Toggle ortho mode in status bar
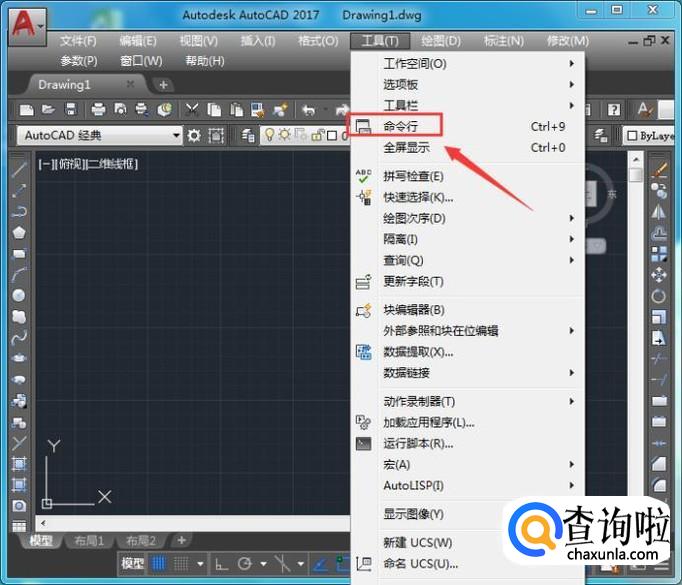682x585 pixels. coord(222,564)
